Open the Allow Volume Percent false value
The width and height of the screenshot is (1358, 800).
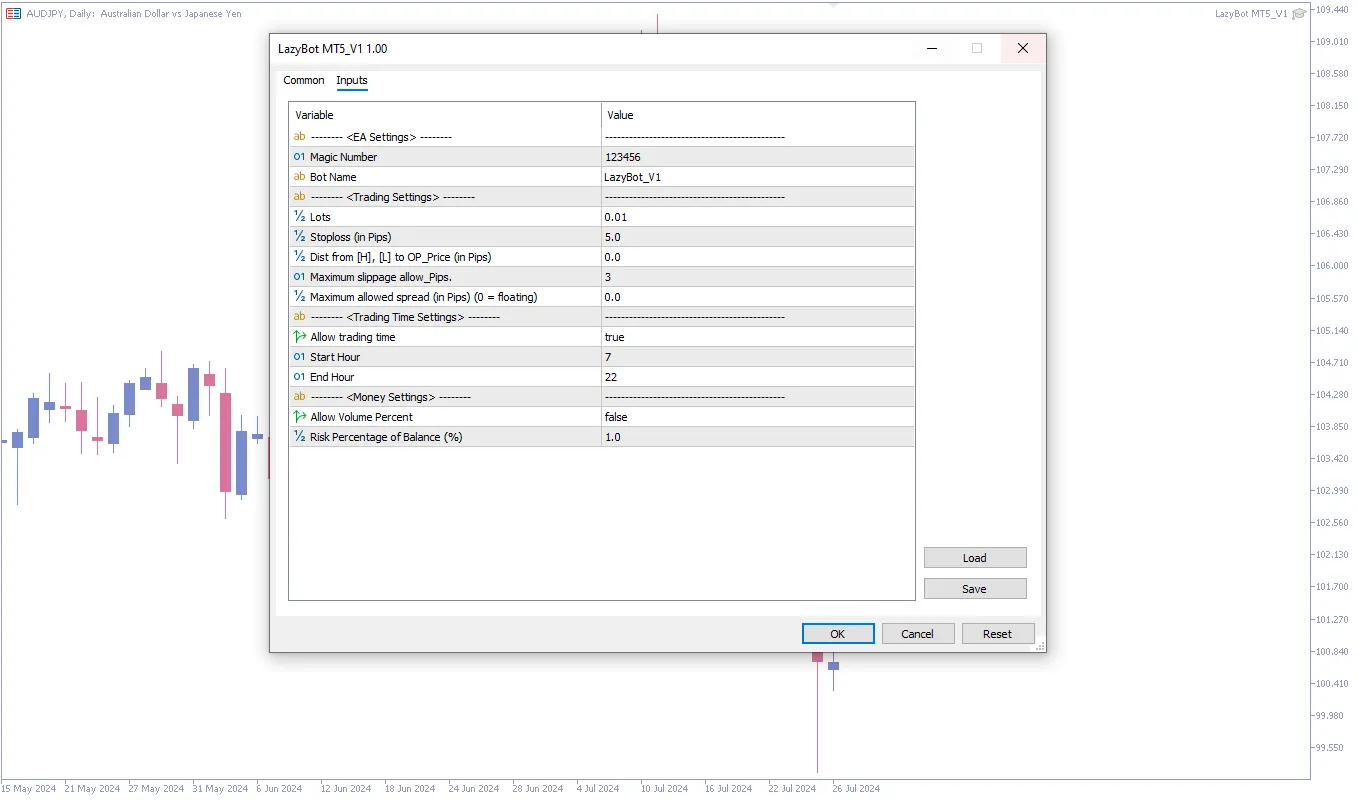[x=758, y=417]
